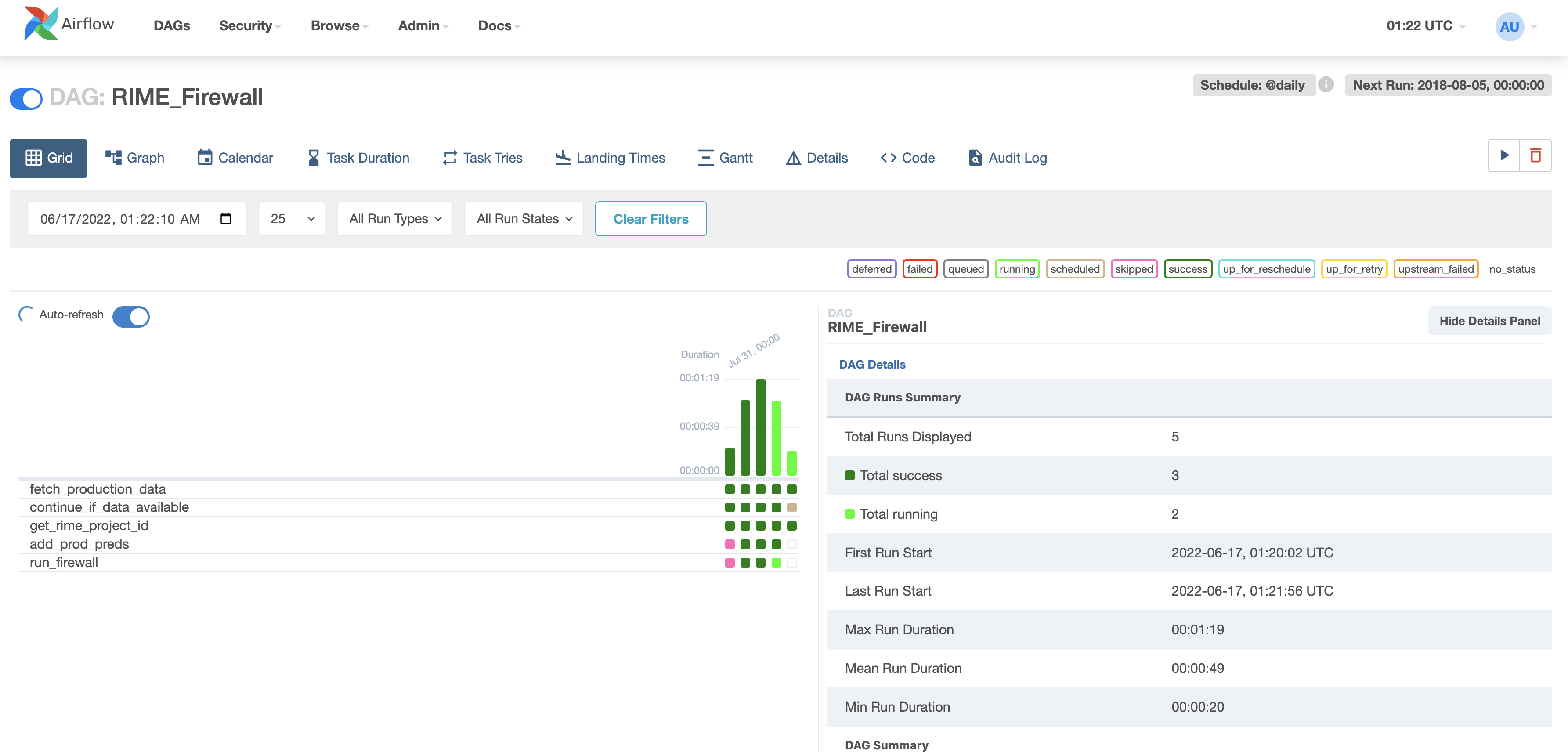Open the Docs dropdown menu
1568x752 pixels.
tap(499, 25)
